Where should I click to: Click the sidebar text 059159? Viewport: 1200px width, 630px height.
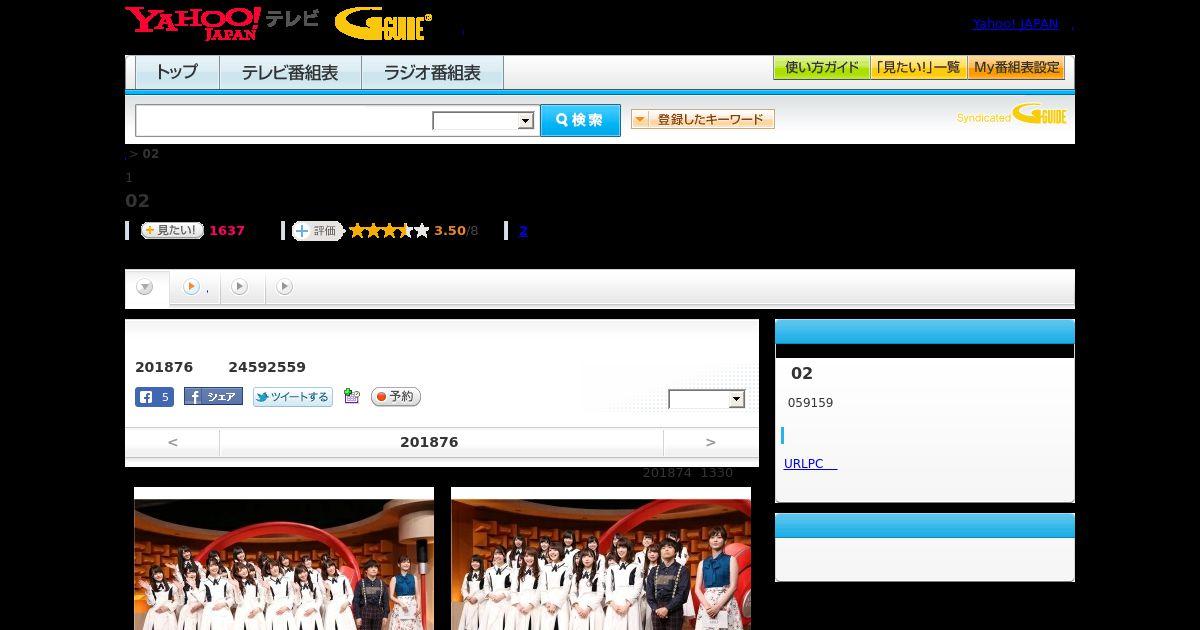click(x=810, y=403)
